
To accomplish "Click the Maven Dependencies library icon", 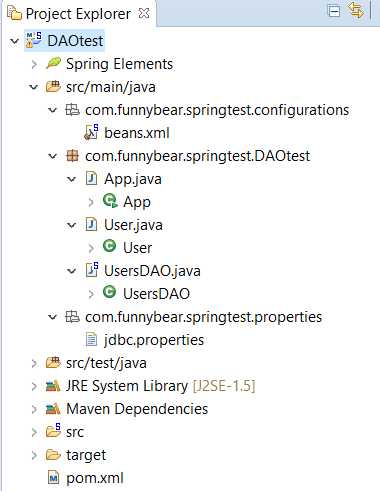I will coord(53,409).
